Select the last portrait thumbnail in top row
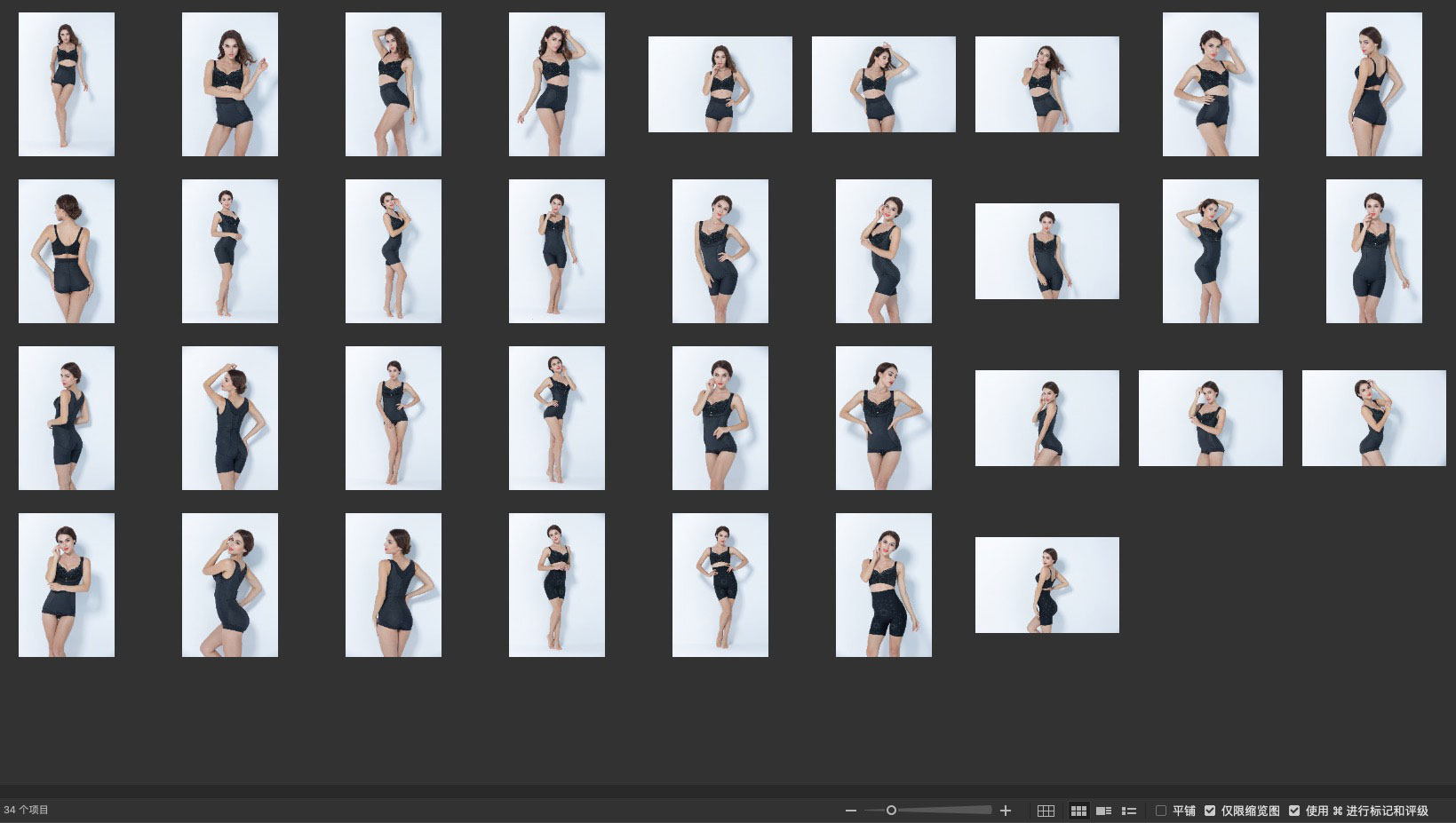Image resolution: width=1456 pixels, height=823 pixels. [x=1373, y=84]
